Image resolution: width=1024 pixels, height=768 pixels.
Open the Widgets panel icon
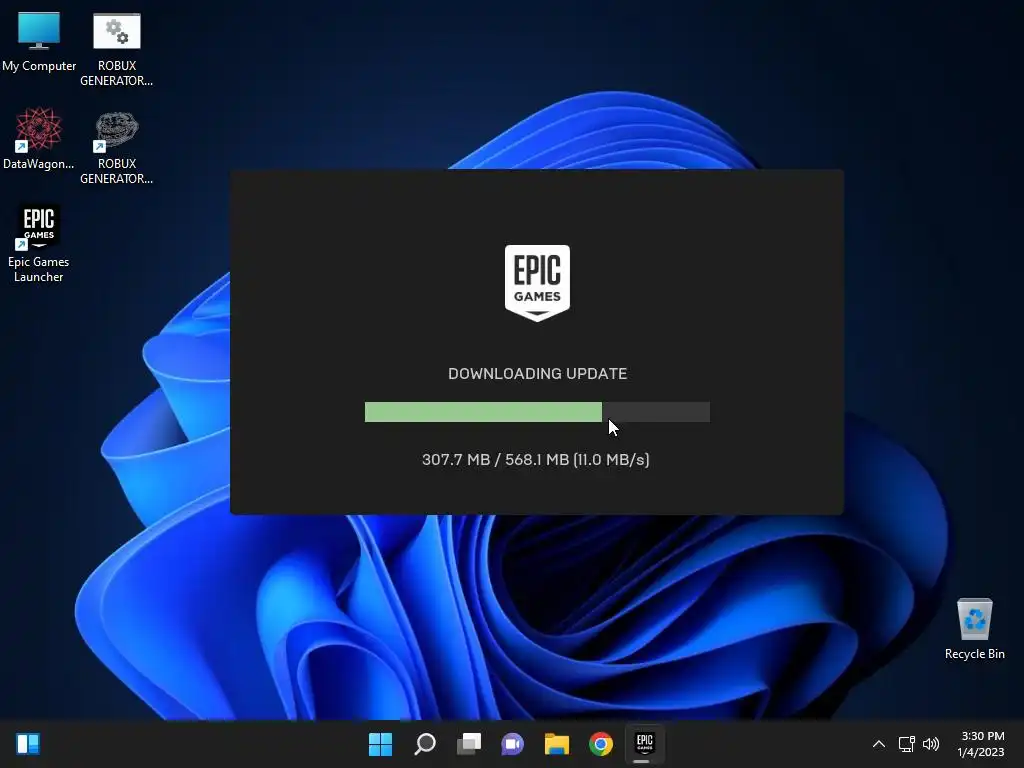(x=28, y=744)
